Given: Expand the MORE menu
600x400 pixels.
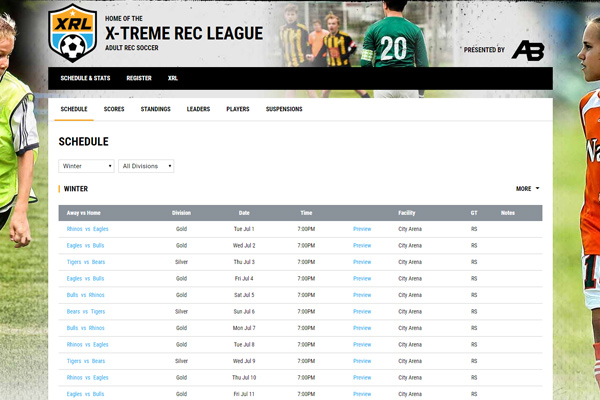Looking at the screenshot, I should click(x=527, y=188).
